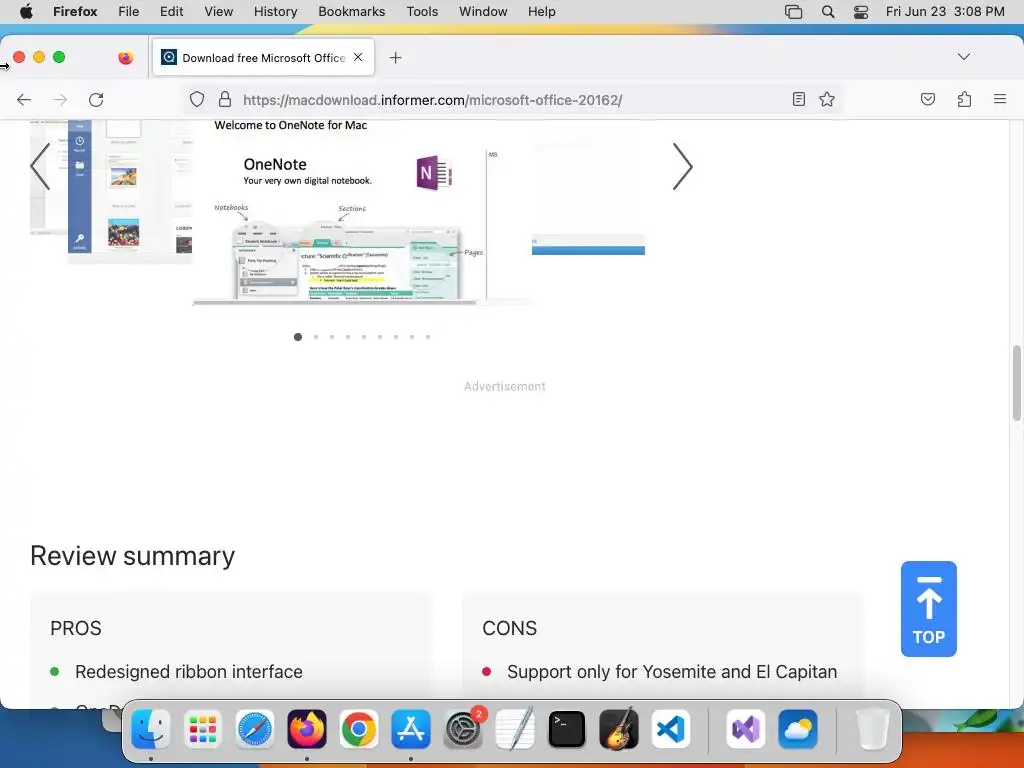The image size is (1024, 768).
Task: Click 'Redesigned ribbon interface' pros item
Action: coord(189,672)
